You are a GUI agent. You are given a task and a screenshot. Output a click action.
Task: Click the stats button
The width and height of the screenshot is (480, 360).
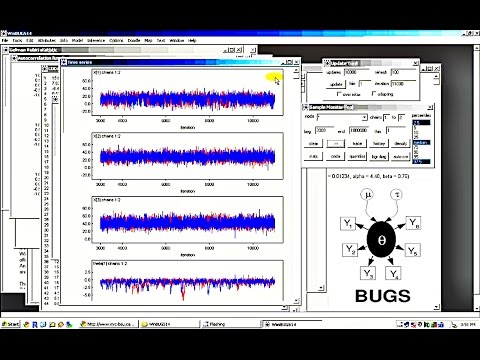313,156
